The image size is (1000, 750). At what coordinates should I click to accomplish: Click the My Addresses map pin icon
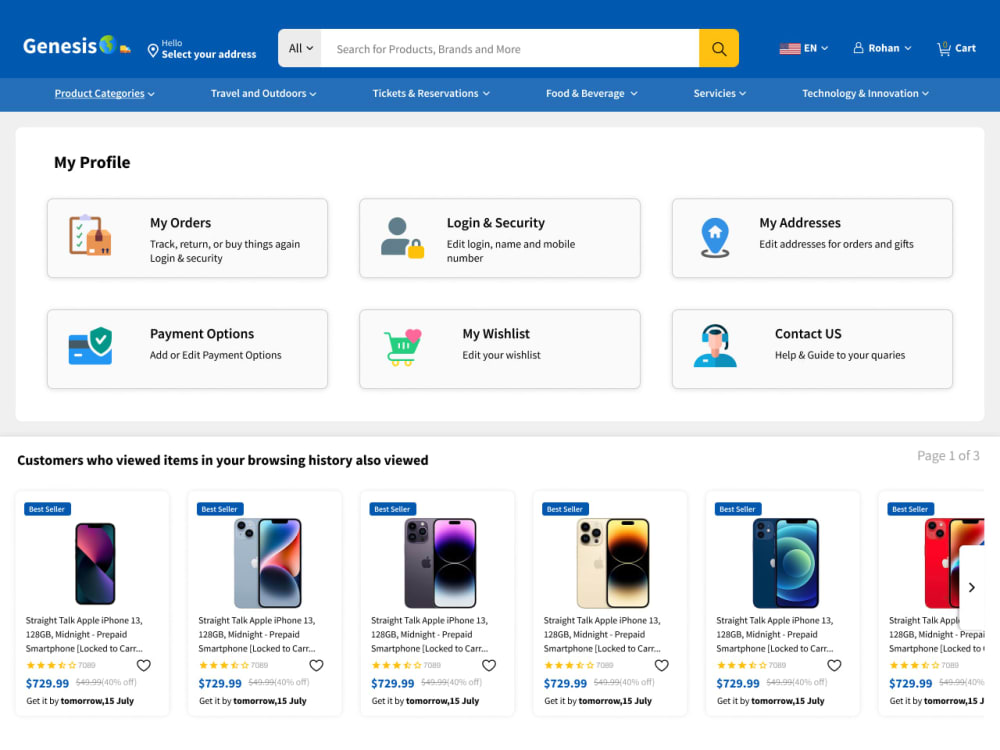(x=715, y=238)
